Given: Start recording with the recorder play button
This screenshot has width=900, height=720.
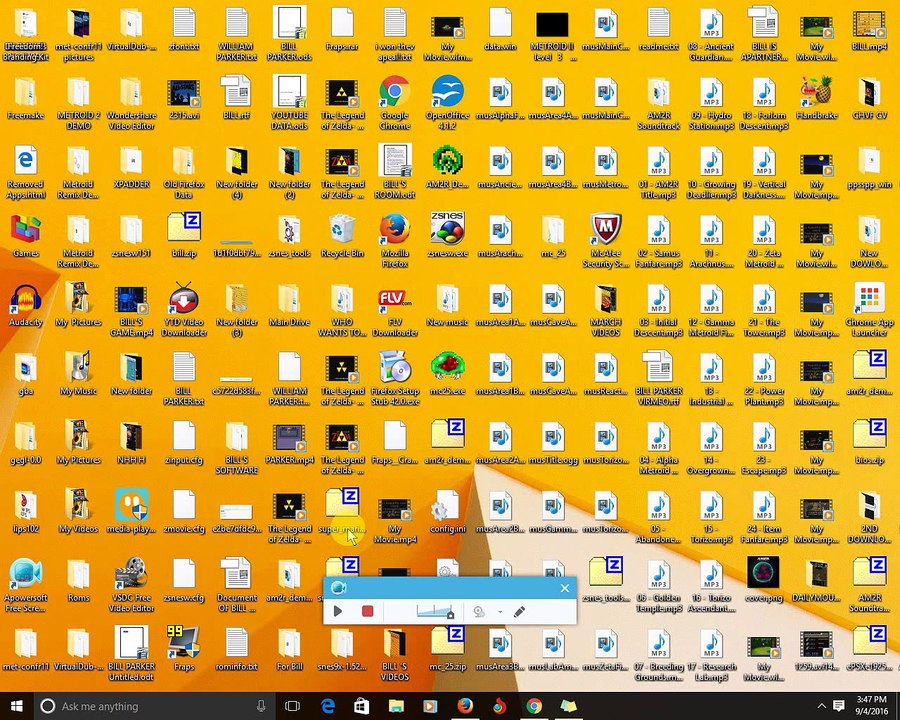Looking at the screenshot, I should [338, 611].
